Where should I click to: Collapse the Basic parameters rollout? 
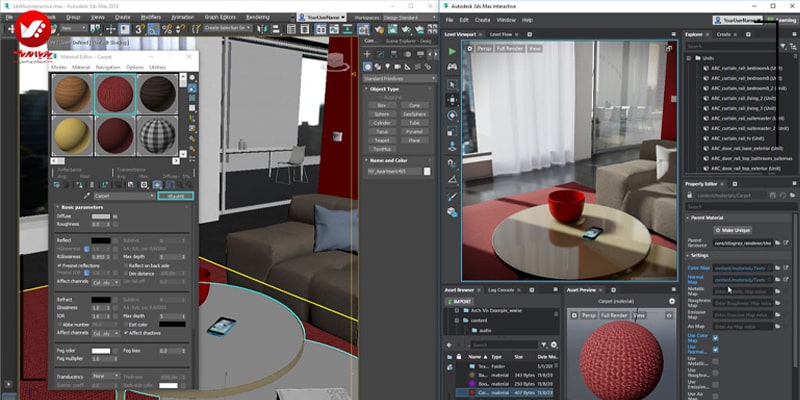(82, 207)
